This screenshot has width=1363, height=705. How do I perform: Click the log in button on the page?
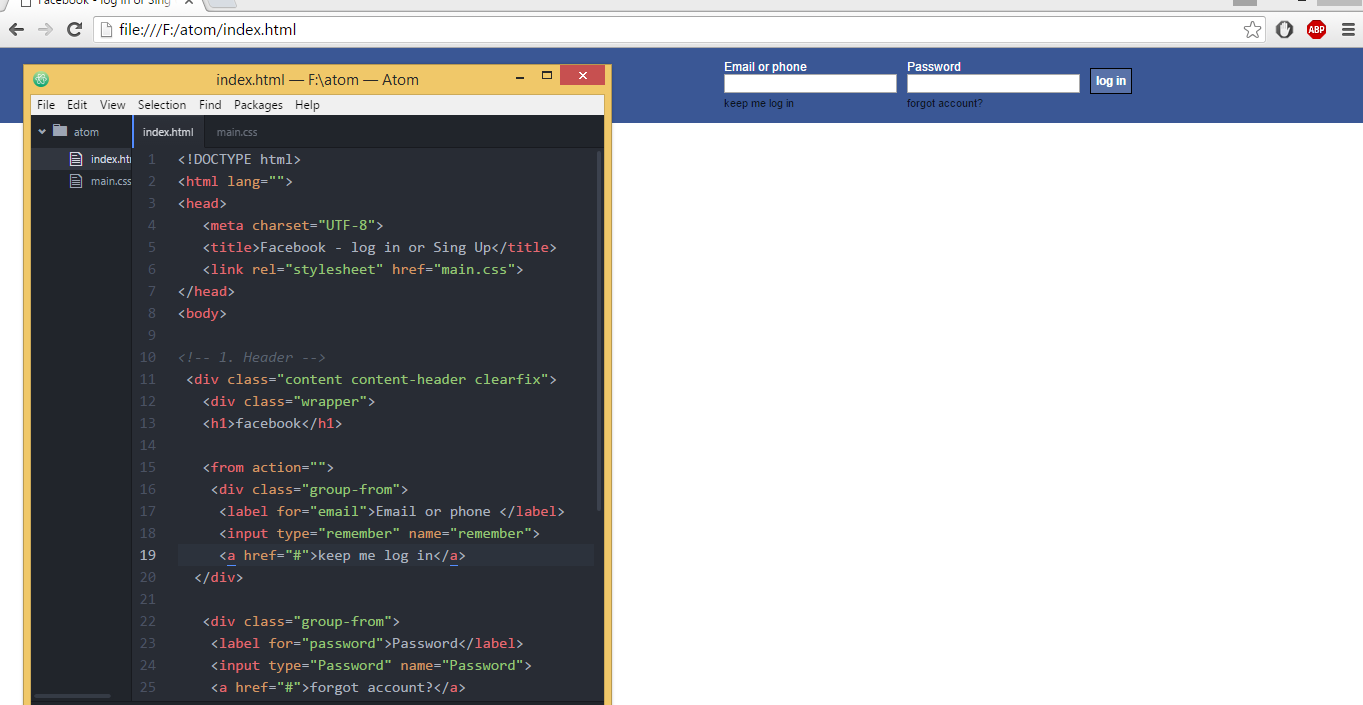[1111, 81]
